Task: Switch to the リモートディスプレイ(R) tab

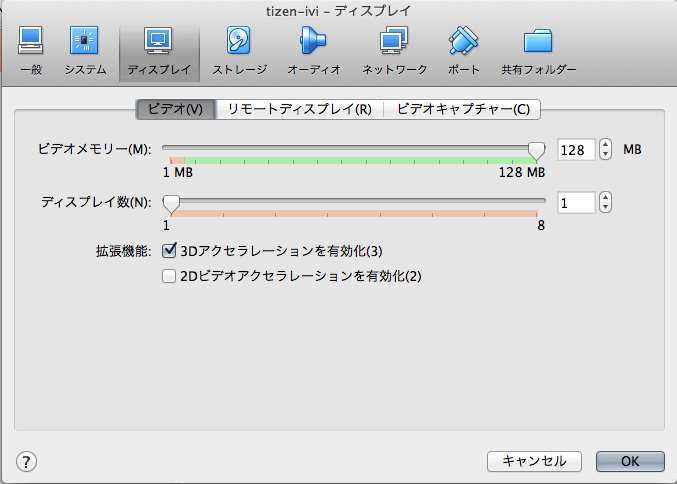Action: click(x=300, y=109)
